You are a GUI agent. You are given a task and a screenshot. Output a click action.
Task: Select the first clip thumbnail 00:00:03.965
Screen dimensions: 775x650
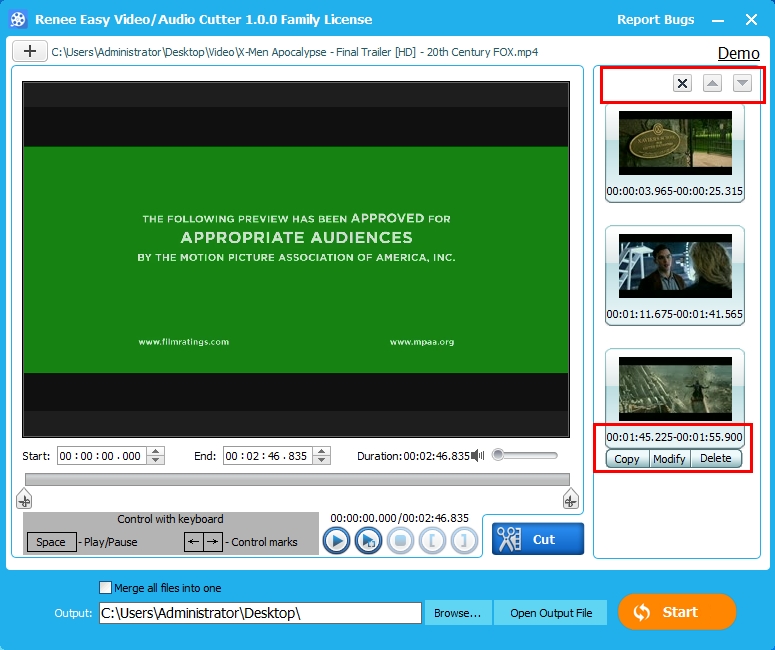[x=675, y=143]
